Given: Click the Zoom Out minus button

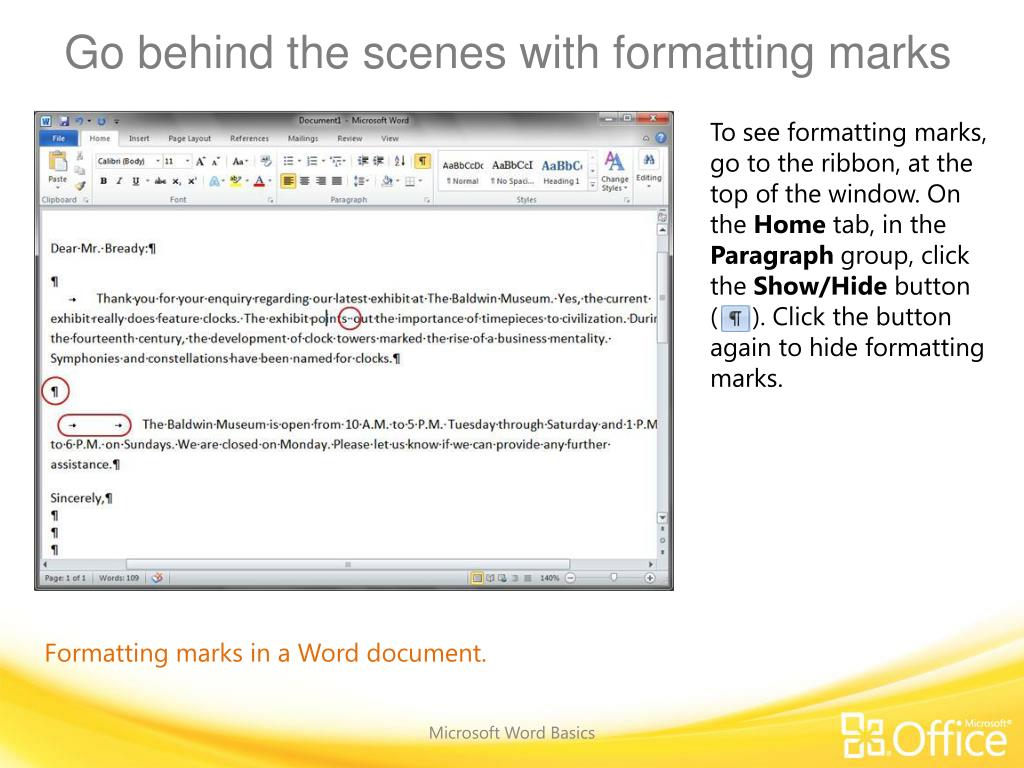Looking at the screenshot, I should point(570,578).
